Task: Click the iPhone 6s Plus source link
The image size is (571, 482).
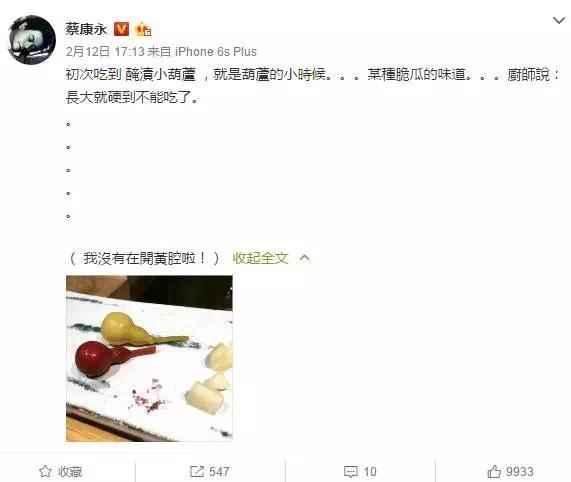Action: tap(216, 52)
